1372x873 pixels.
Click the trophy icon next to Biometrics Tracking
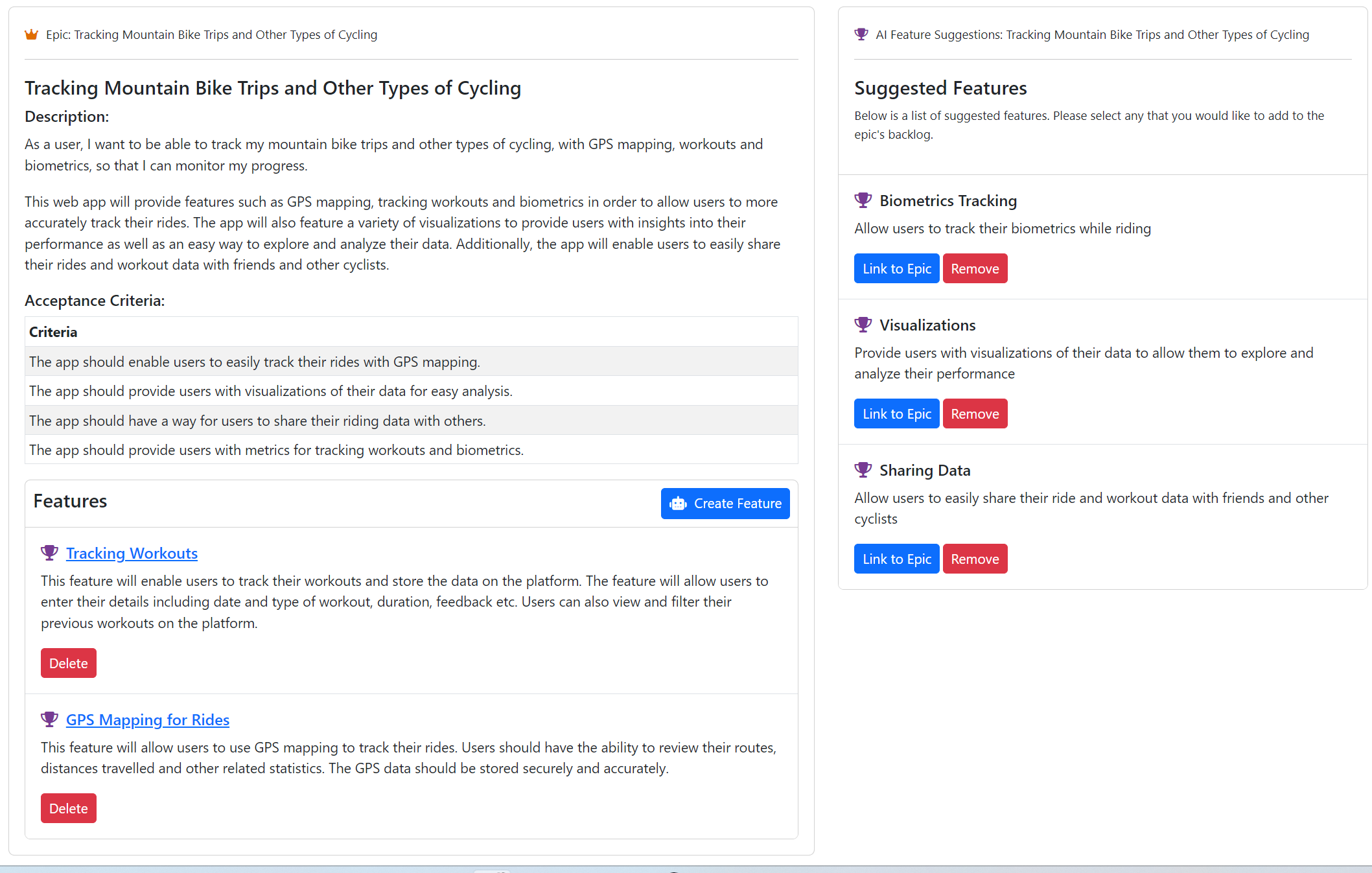tap(863, 200)
